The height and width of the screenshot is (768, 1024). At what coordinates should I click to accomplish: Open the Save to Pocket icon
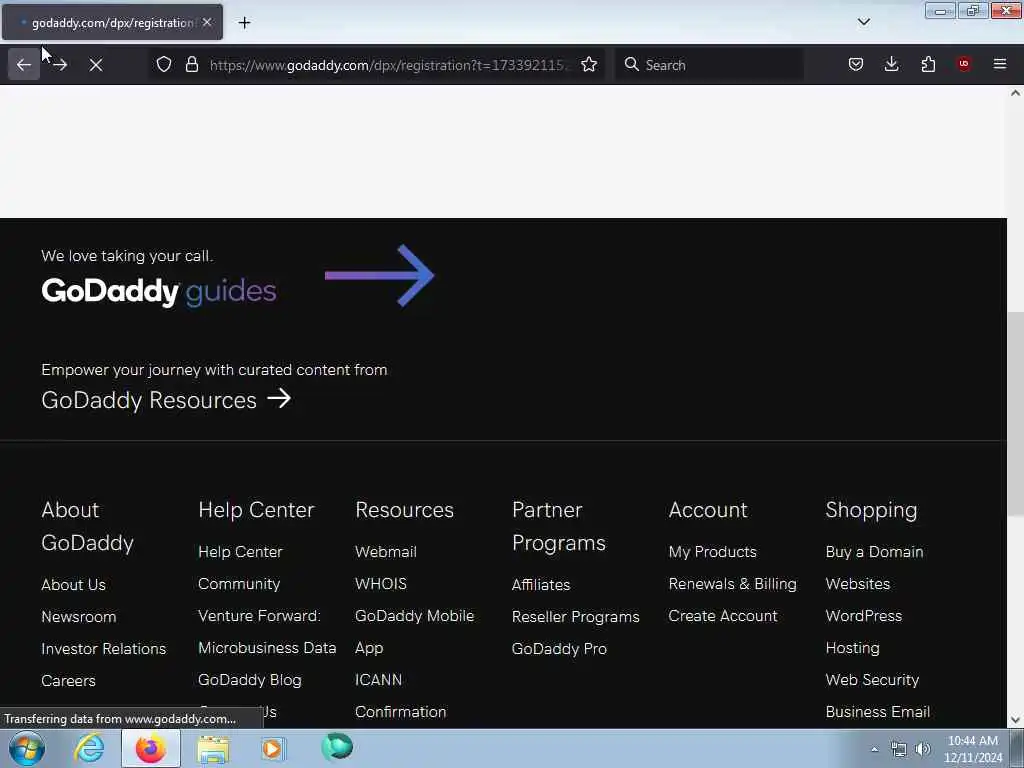pos(856,64)
